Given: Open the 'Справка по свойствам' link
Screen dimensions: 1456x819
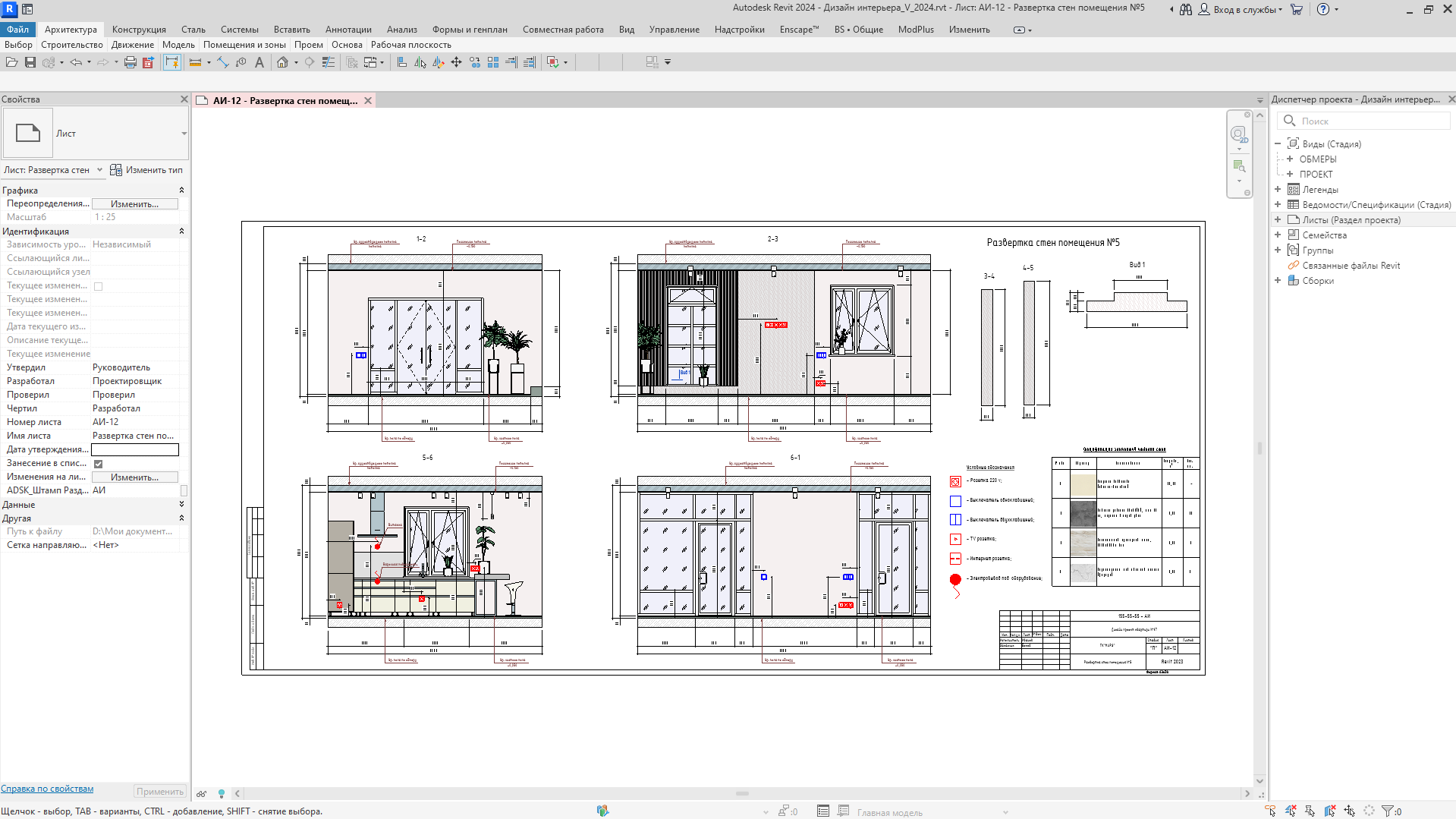Looking at the screenshot, I should pos(47,789).
